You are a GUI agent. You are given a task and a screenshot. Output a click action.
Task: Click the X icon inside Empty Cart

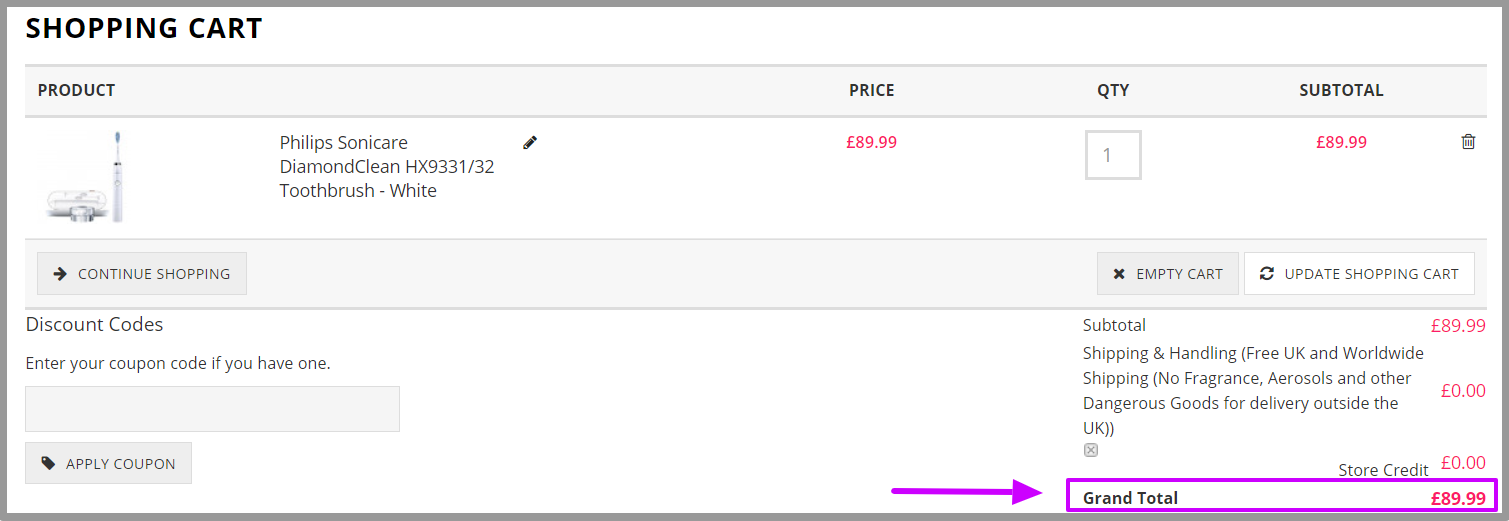tap(1119, 274)
